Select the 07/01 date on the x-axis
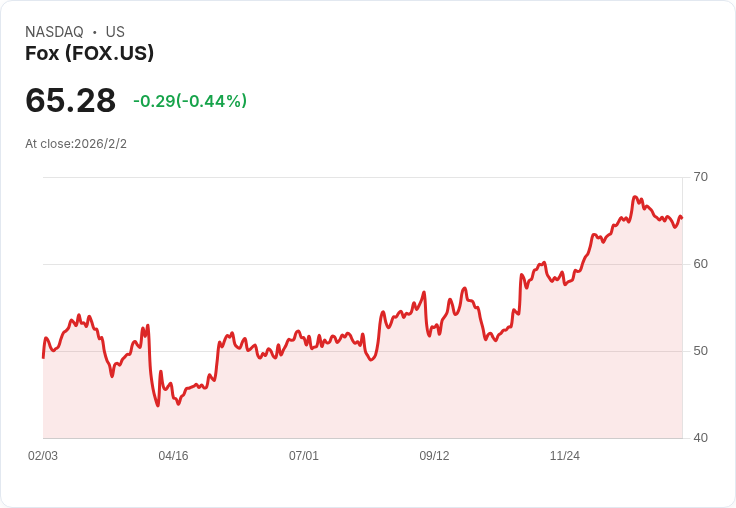736x508 pixels. [304, 456]
